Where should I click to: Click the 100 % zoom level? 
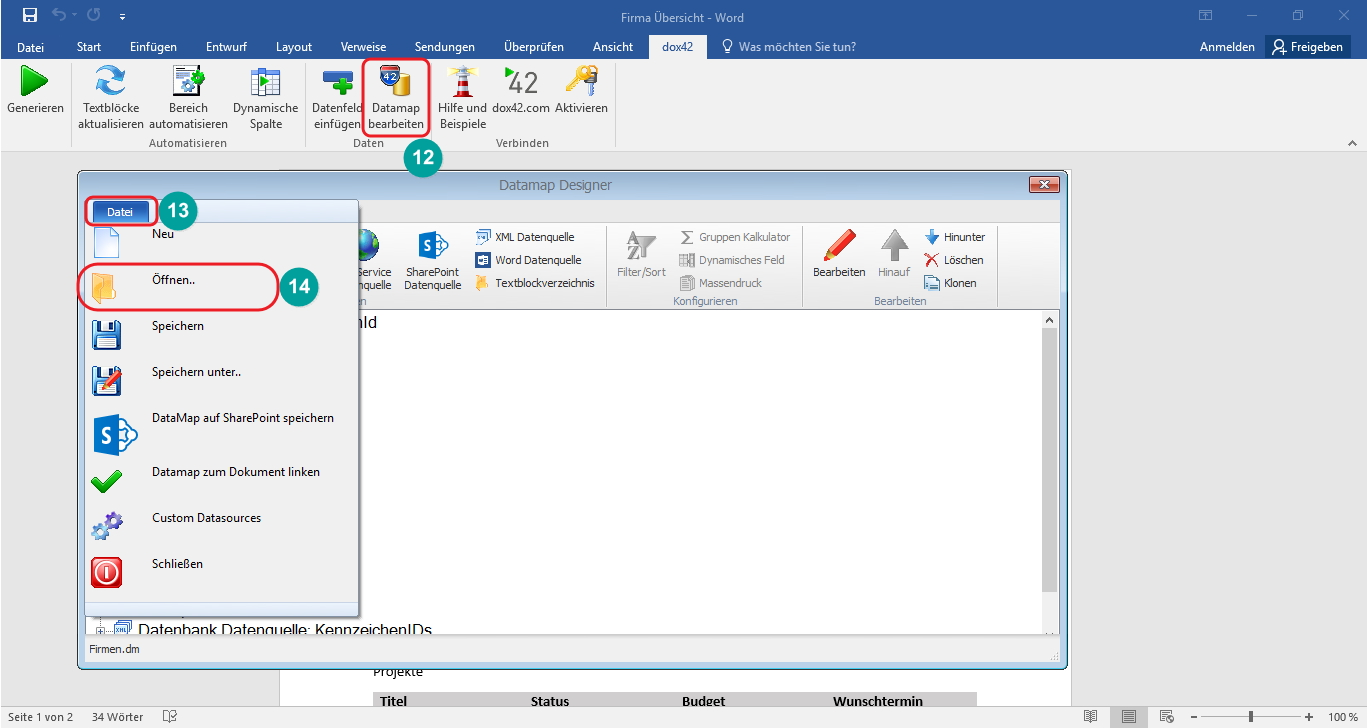[1343, 717]
